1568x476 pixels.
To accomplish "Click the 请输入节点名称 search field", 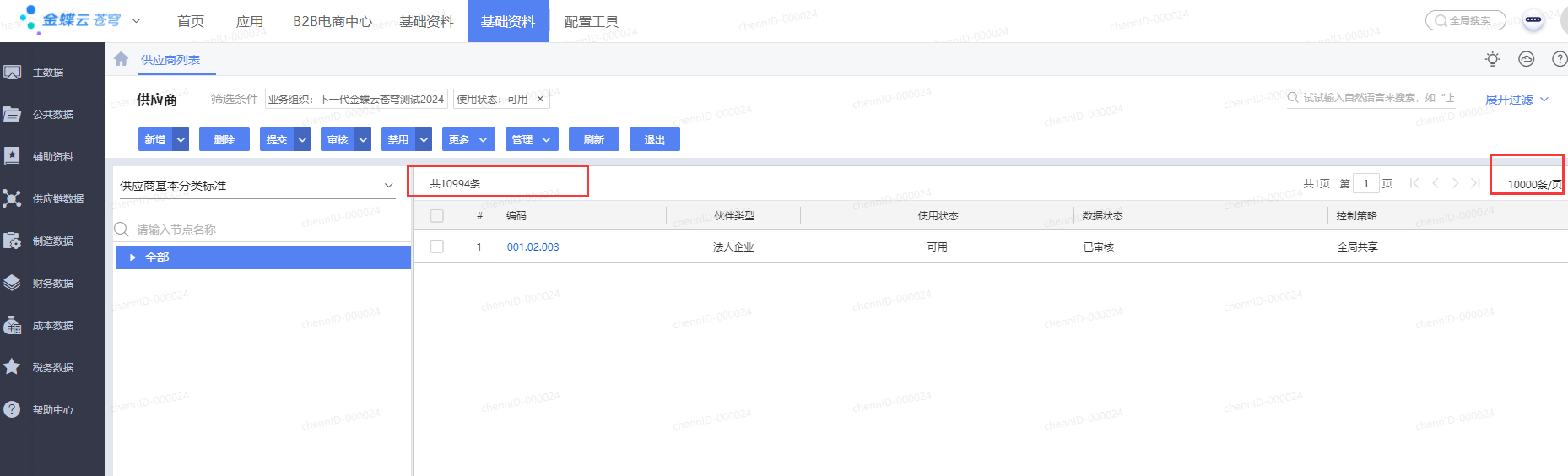I will [x=262, y=230].
